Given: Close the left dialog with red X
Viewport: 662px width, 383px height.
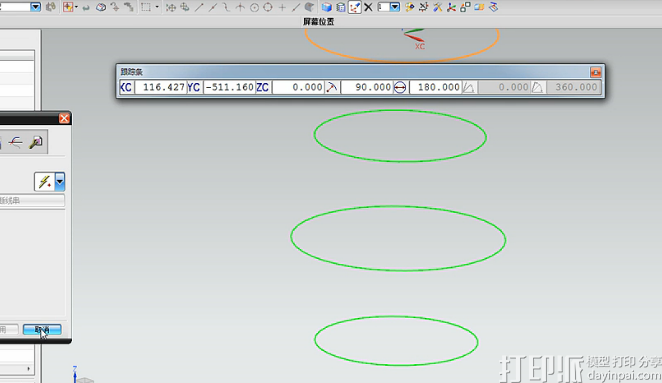Looking at the screenshot, I should pyautogui.click(x=64, y=118).
